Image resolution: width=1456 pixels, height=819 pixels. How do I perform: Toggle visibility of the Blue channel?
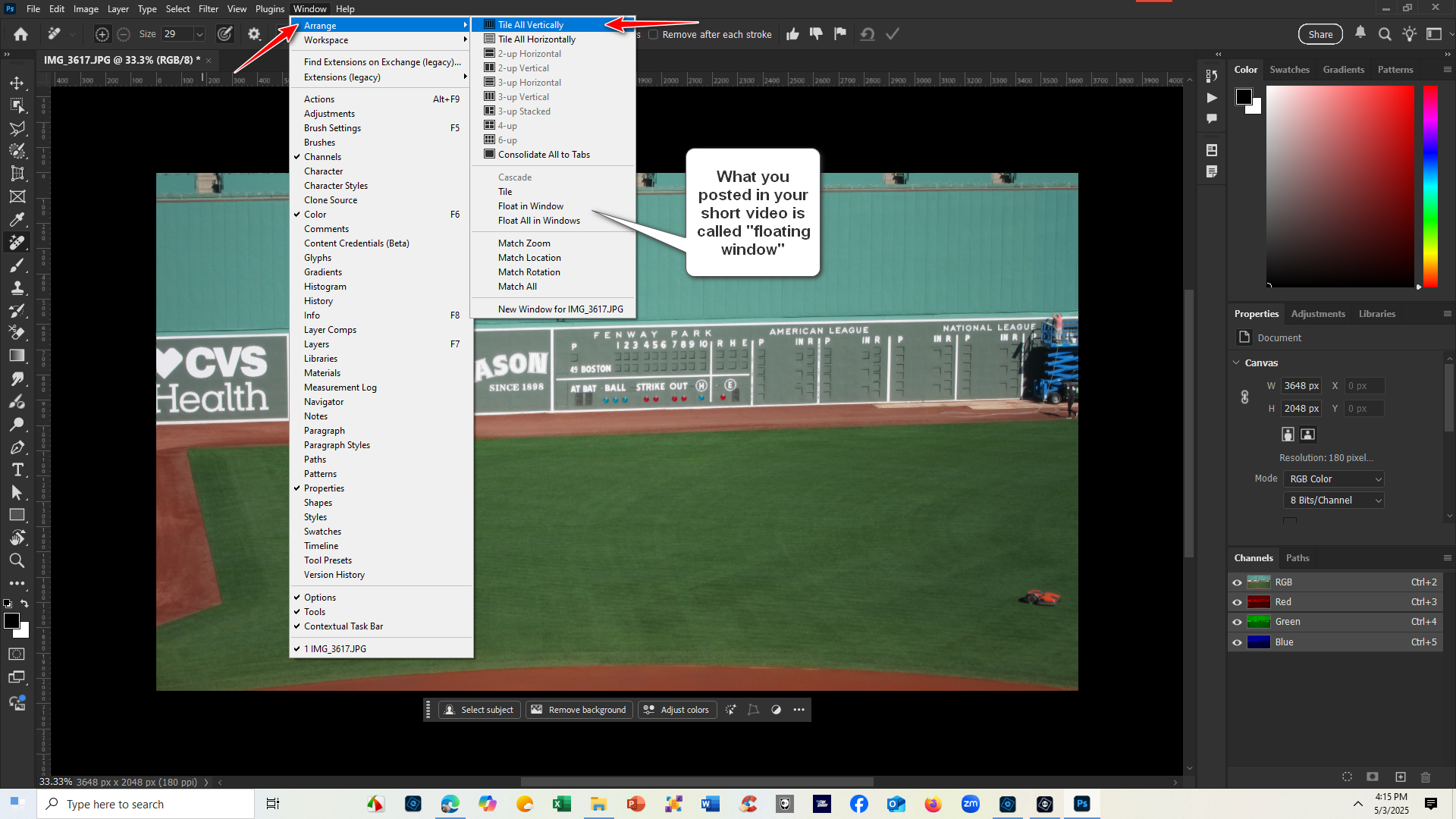click(1238, 642)
